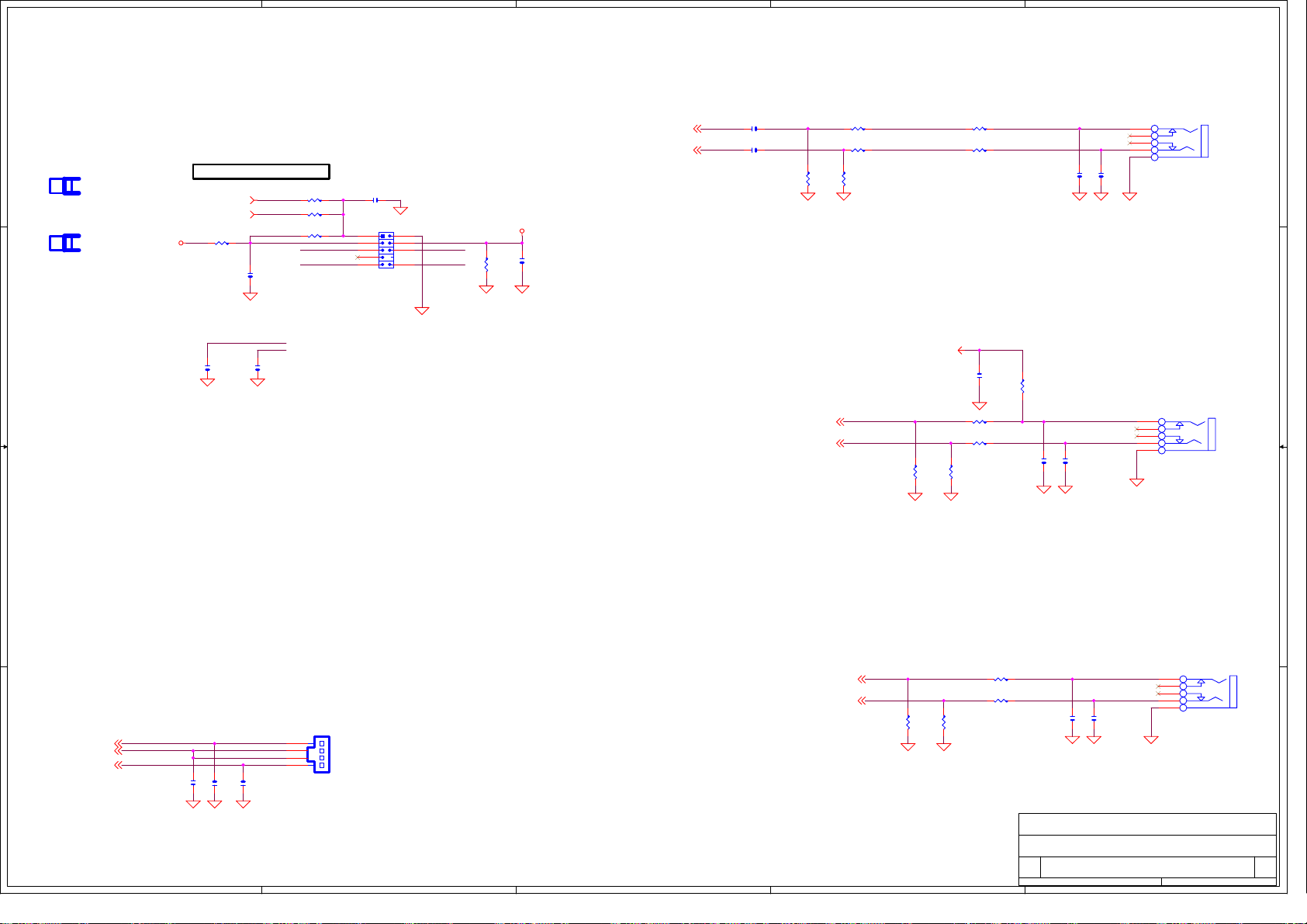The image size is (1307, 924).
Task: Select red circle terminal left of pin header
Action: [x=182, y=243]
